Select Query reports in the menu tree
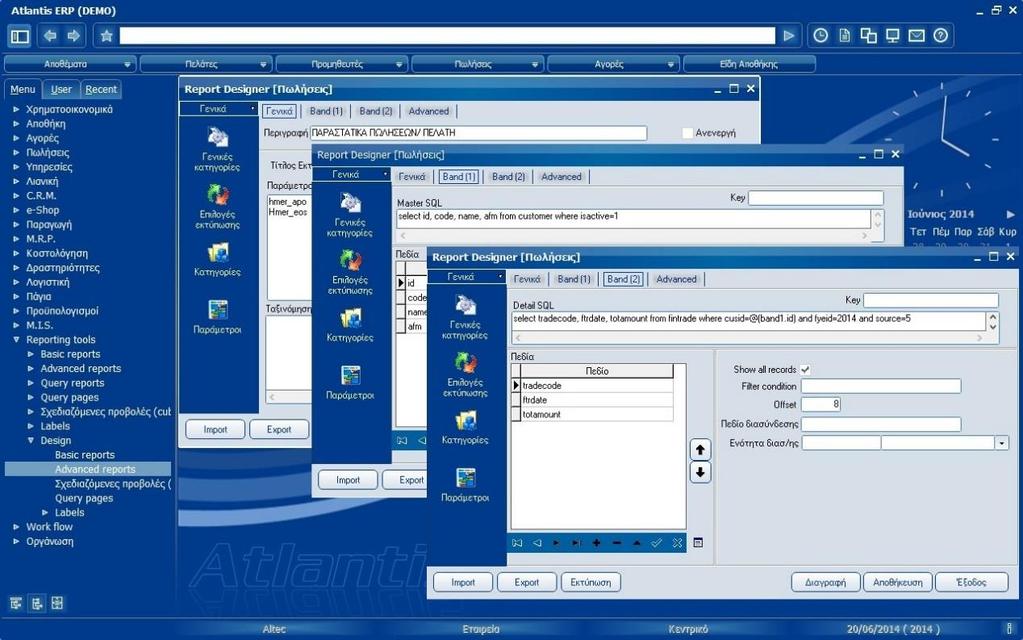The width and height of the screenshot is (1023, 640). point(72,383)
